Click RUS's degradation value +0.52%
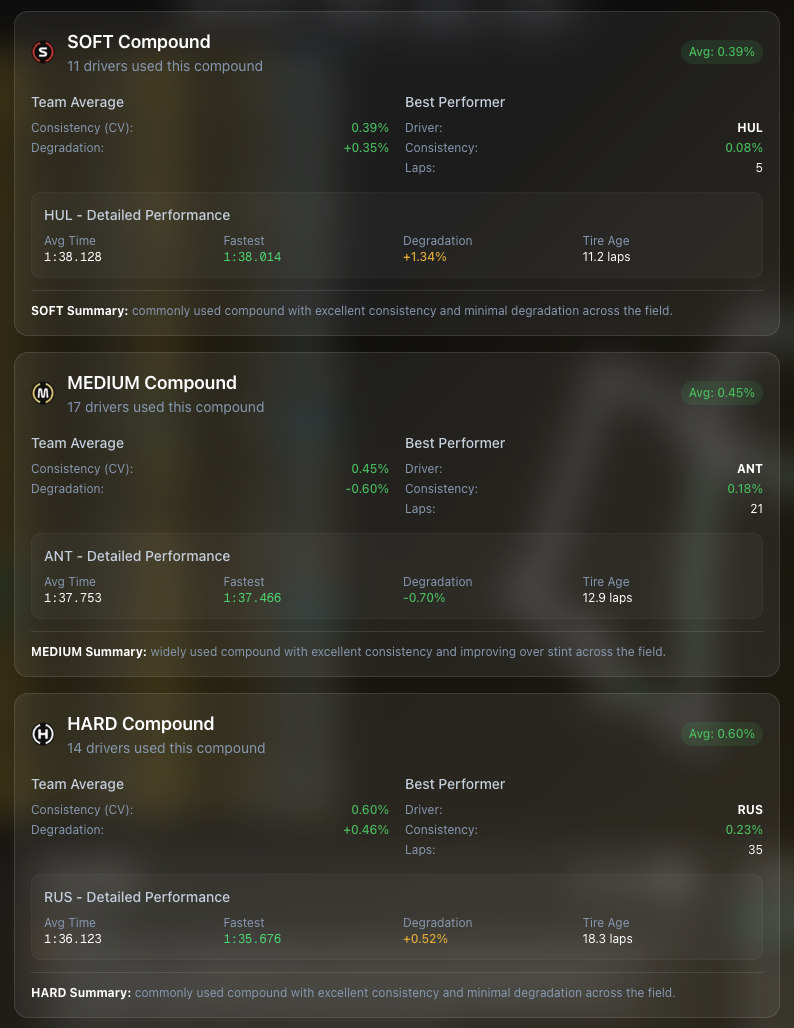 tap(425, 939)
